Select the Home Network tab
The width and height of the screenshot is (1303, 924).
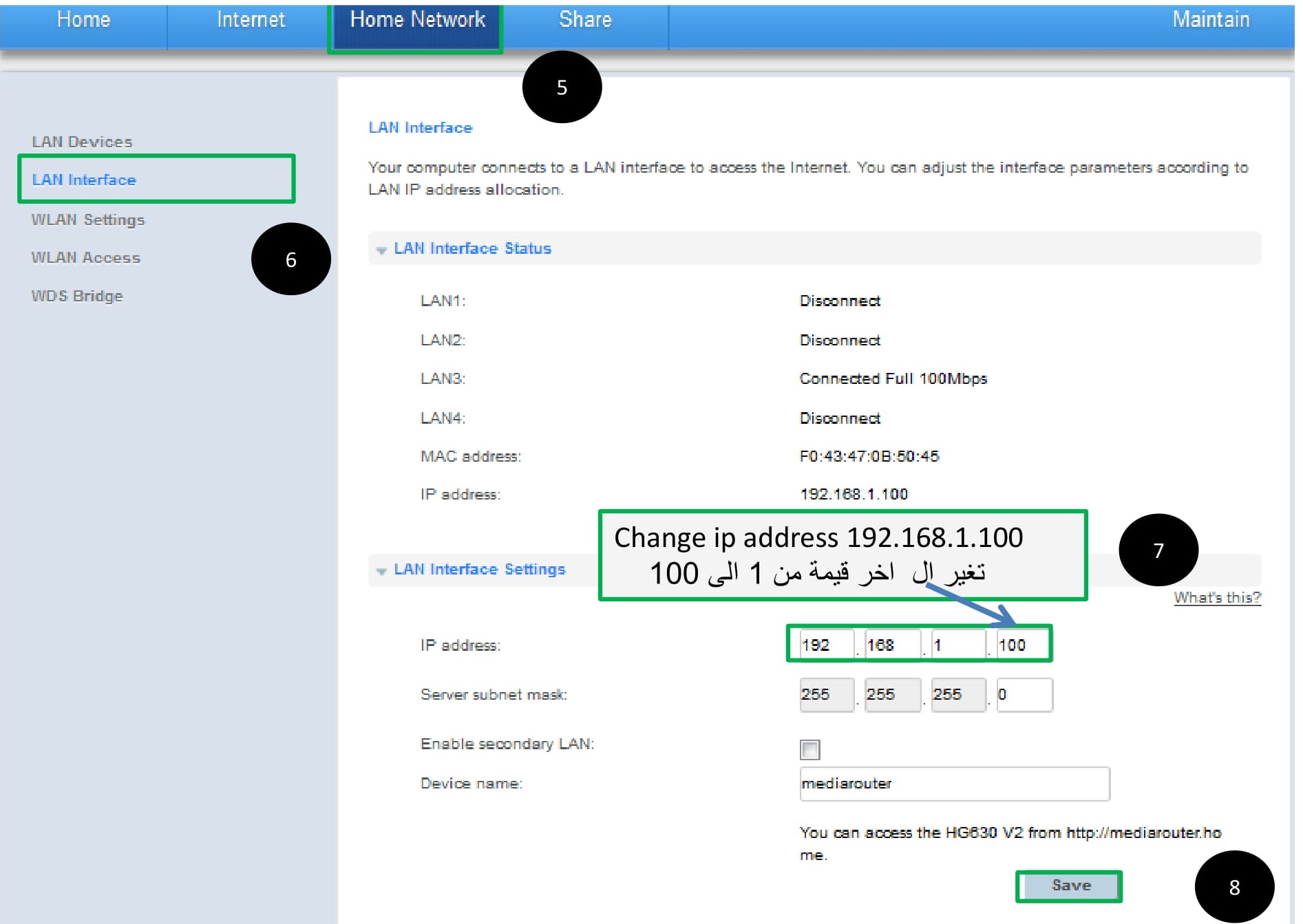click(x=417, y=20)
